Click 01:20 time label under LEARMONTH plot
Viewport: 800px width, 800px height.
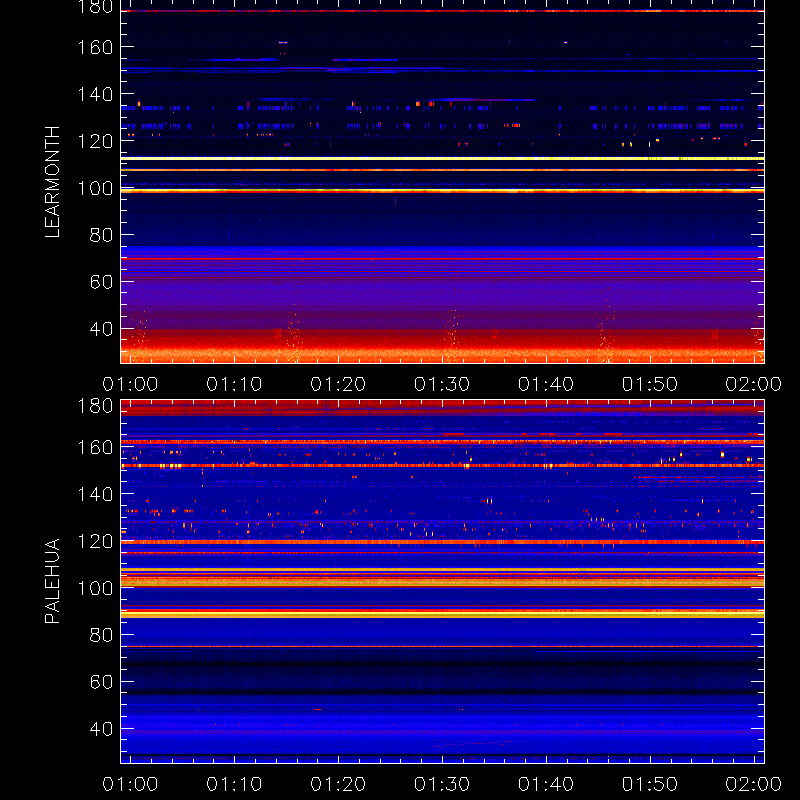(x=338, y=384)
